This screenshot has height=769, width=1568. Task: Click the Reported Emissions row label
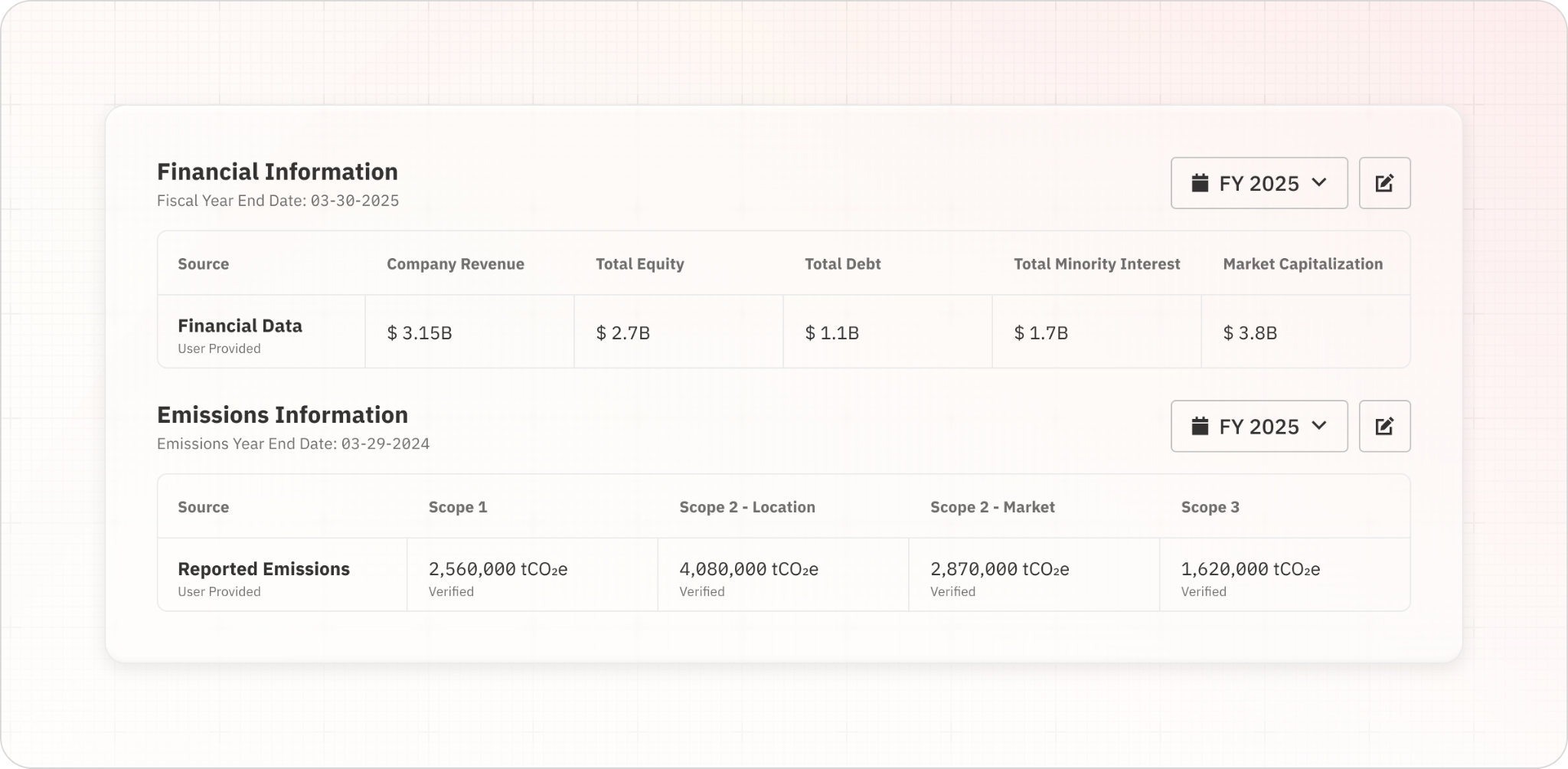263,569
